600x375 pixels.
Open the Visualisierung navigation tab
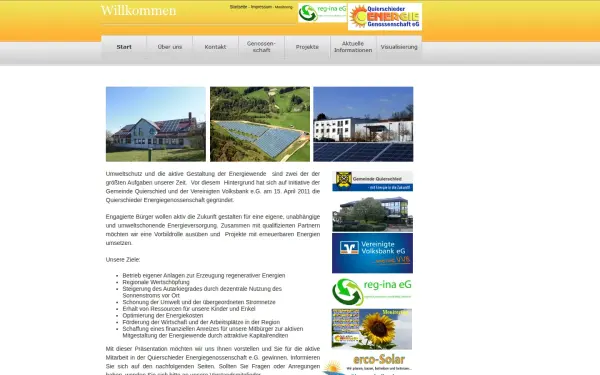[x=399, y=47]
